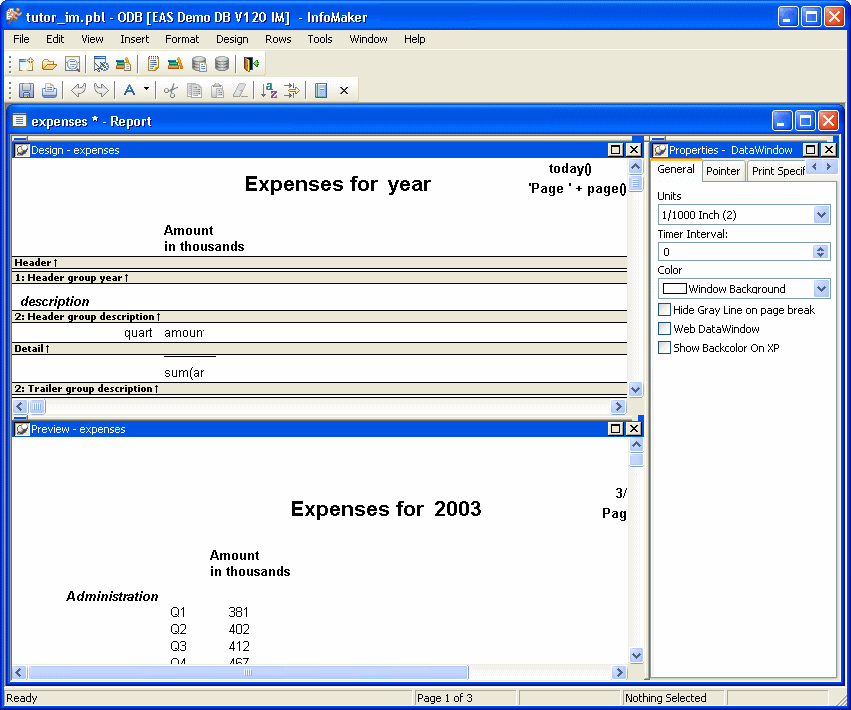Click the Filter arrows toolbar icon
The height and width of the screenshot is (710, 851).
tap(291, 90)
